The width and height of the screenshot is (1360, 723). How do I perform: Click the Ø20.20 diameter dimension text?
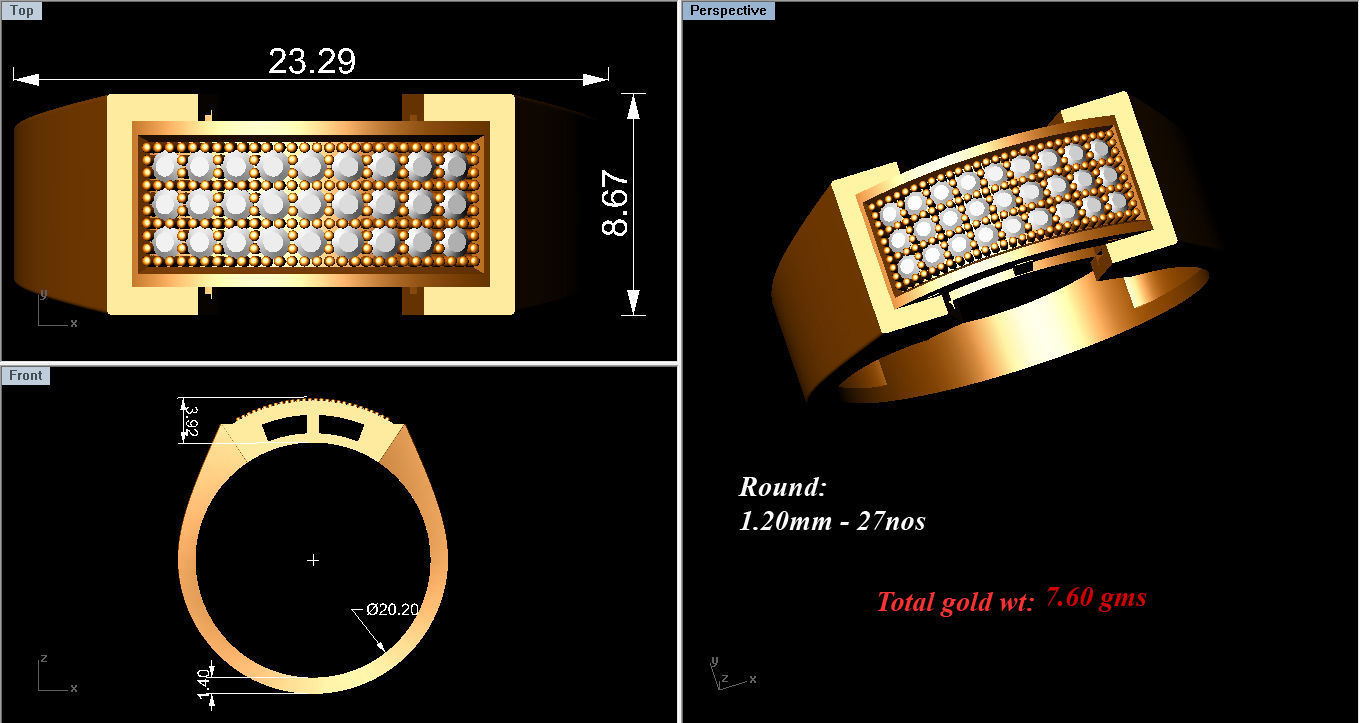point(392,608)
